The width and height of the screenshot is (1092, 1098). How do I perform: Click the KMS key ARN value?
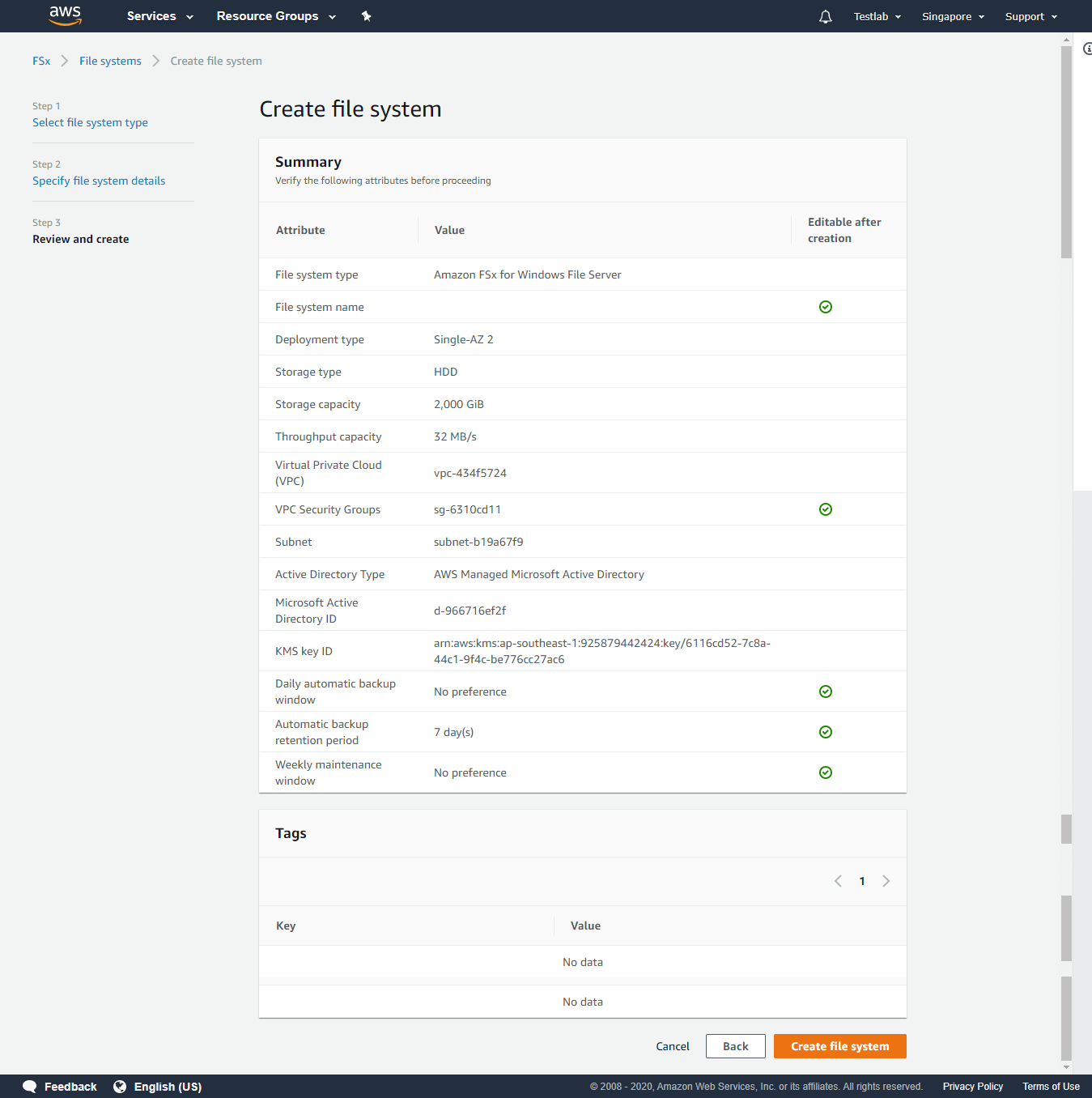point(602,651)
